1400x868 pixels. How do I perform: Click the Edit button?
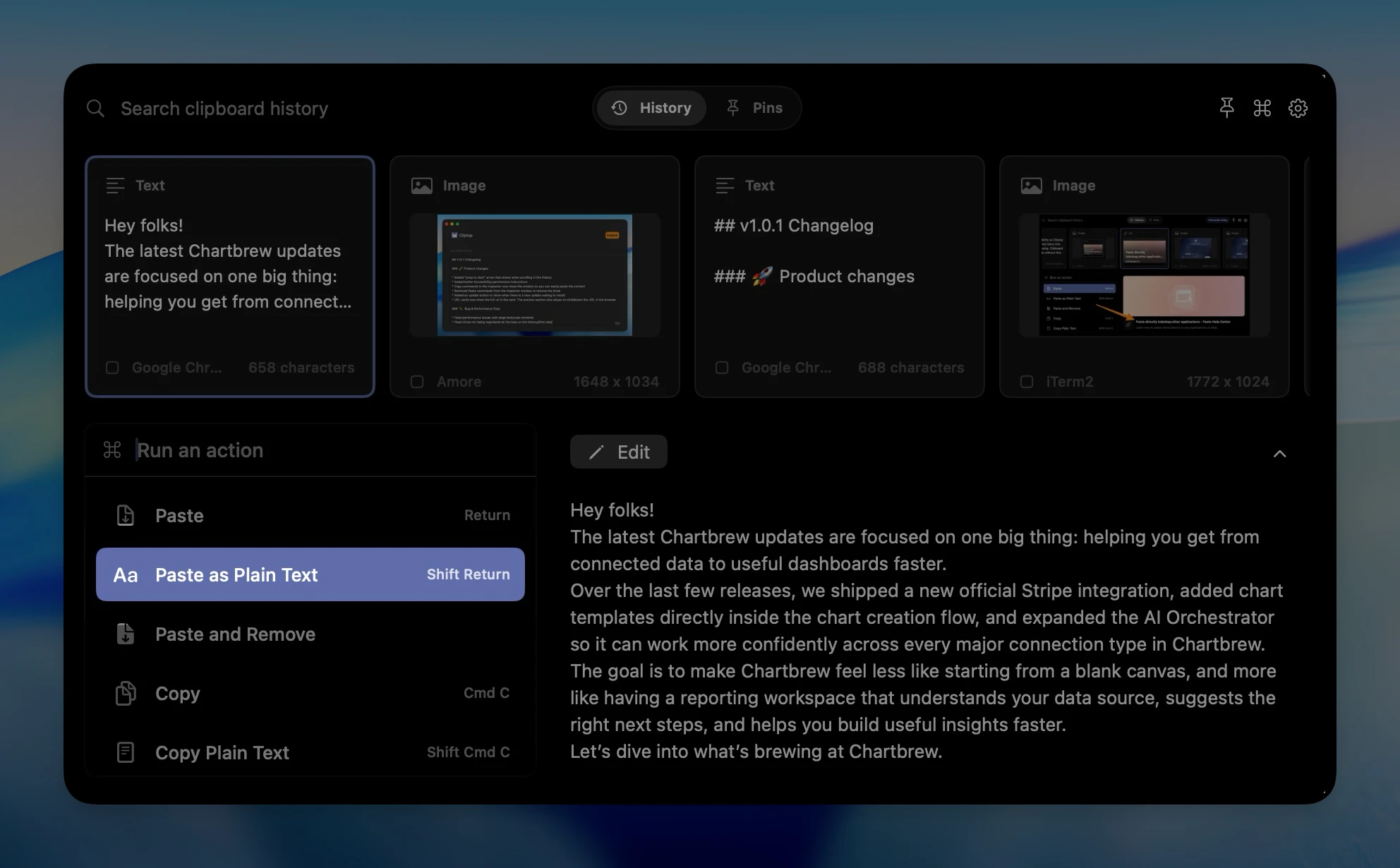[619, 452]
